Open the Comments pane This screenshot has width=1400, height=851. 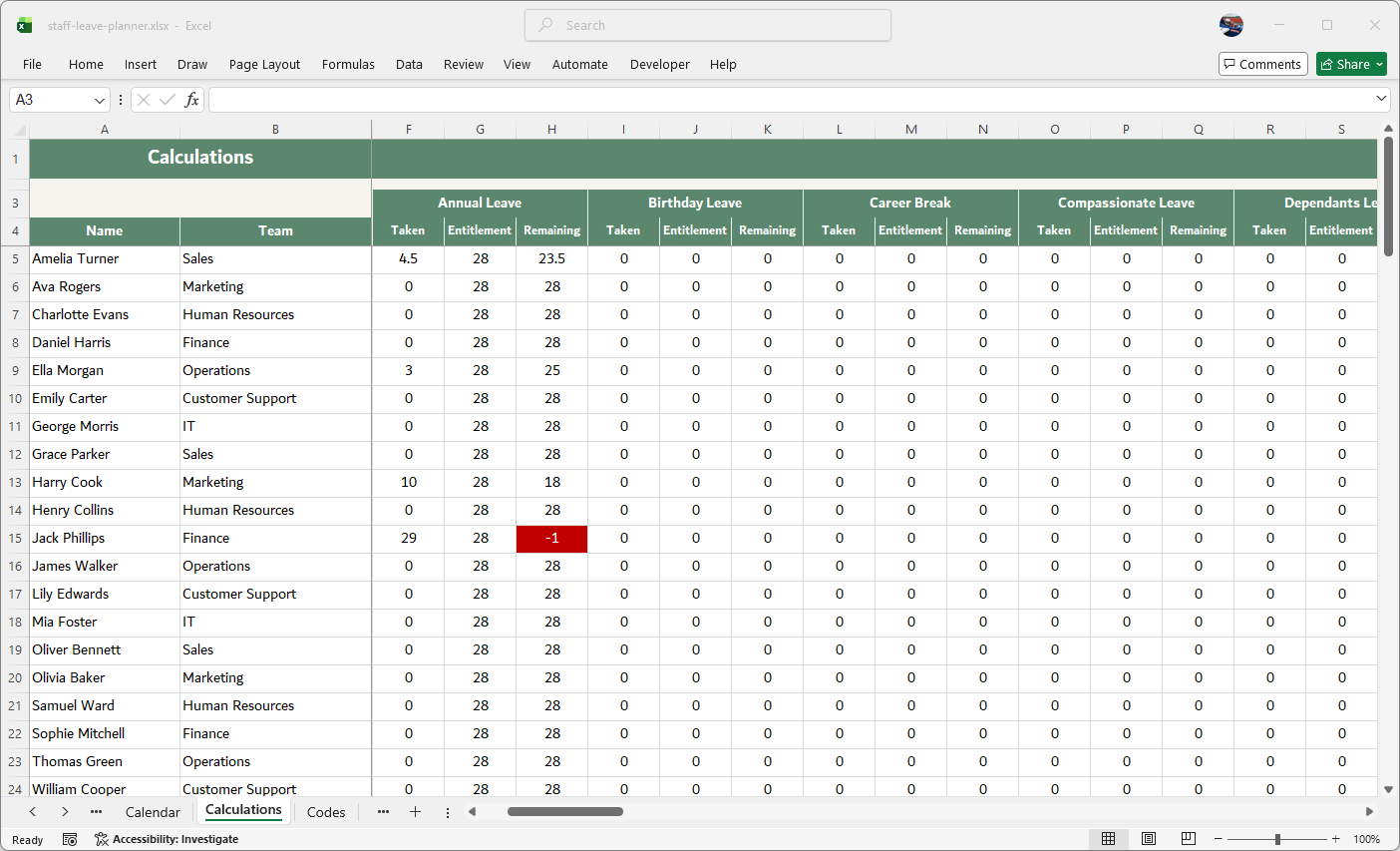(1262, 63)
